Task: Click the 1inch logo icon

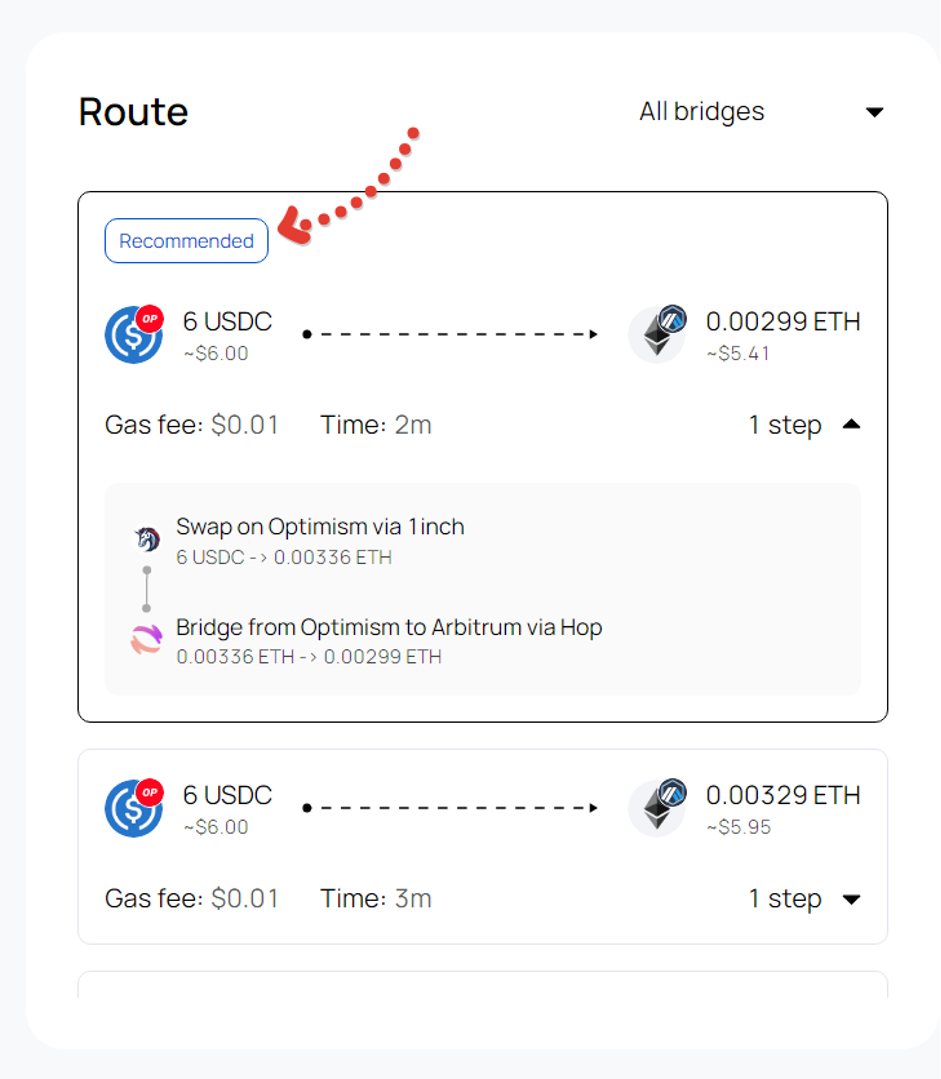Action: coord(147,539)
